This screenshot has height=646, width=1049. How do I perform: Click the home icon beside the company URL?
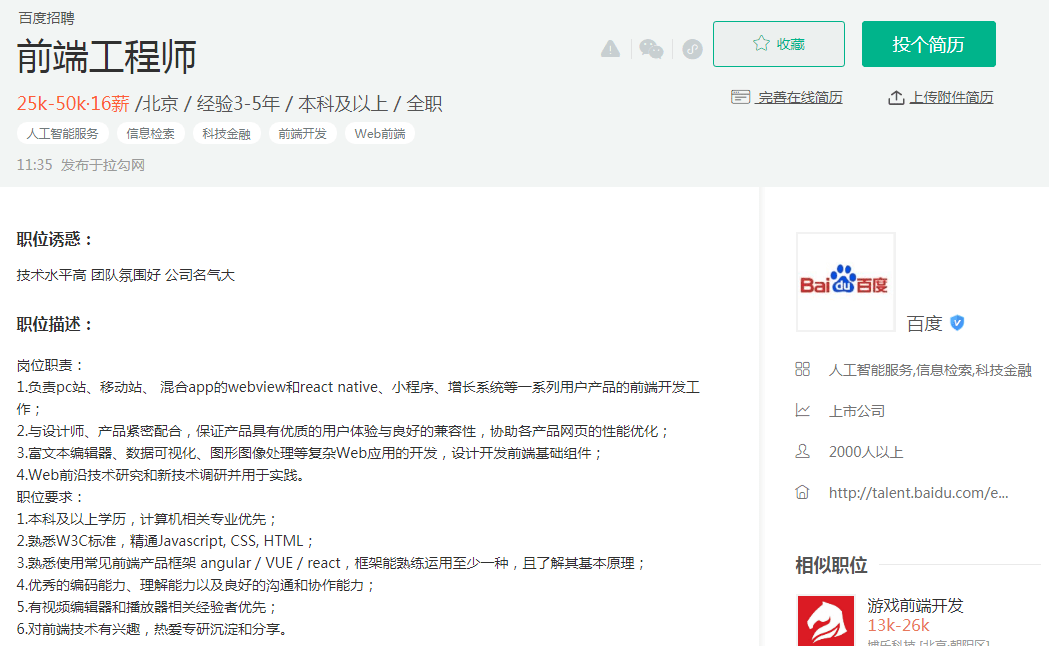point(802,492)
